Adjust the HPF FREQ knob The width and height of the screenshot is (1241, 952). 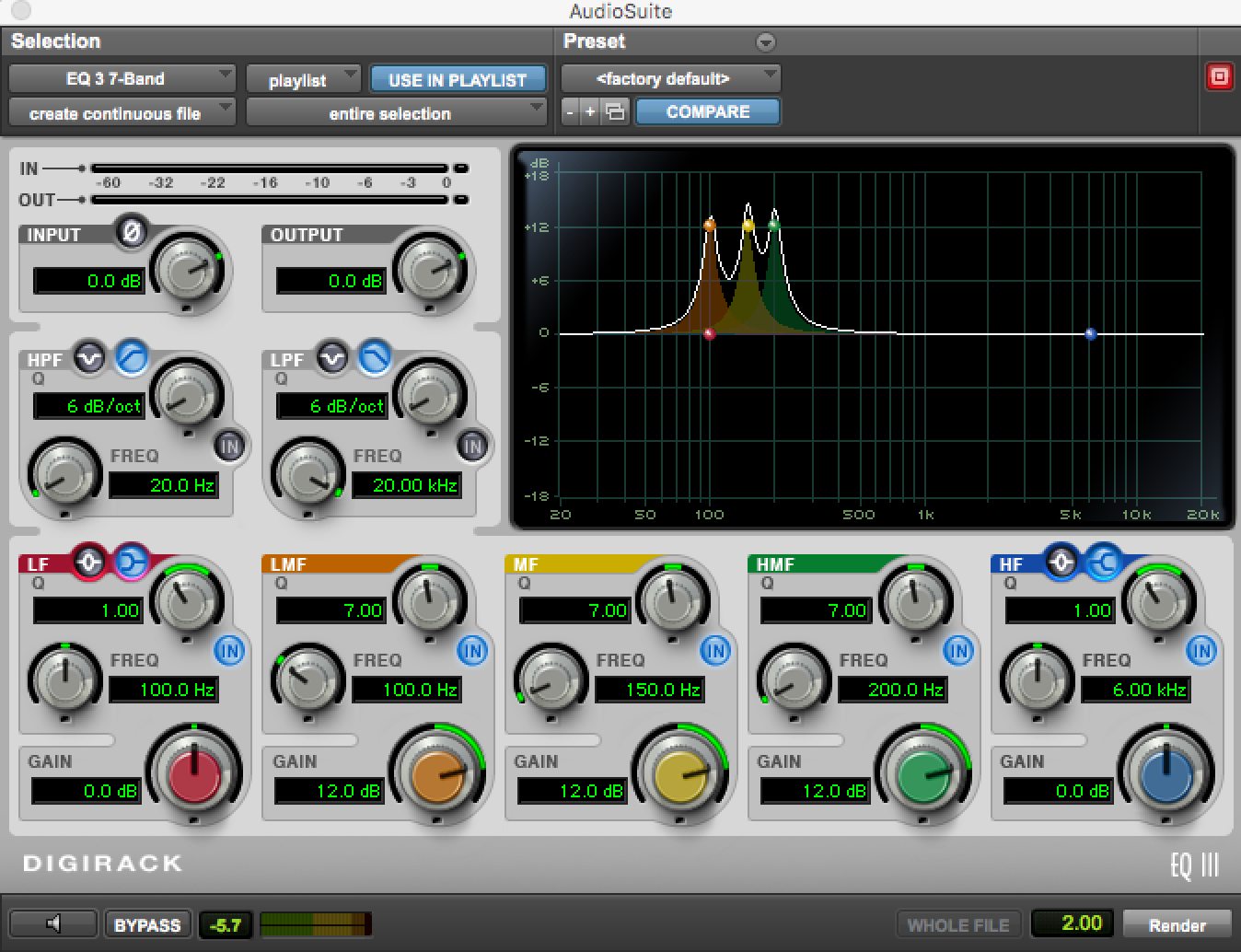[x=64, y=475]
